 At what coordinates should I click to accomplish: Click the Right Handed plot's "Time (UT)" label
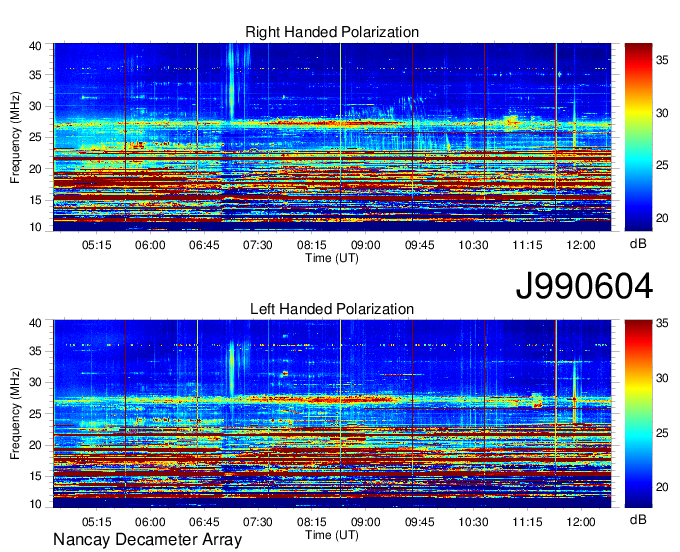click(x=332, y=258)
